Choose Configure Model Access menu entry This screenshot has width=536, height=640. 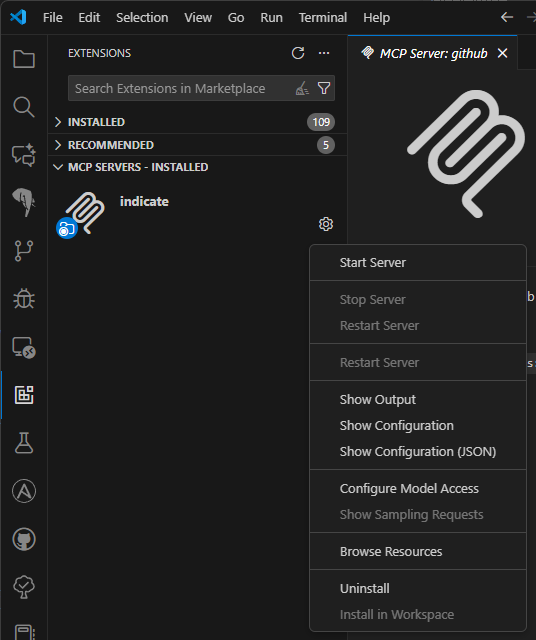click(418, 489)
